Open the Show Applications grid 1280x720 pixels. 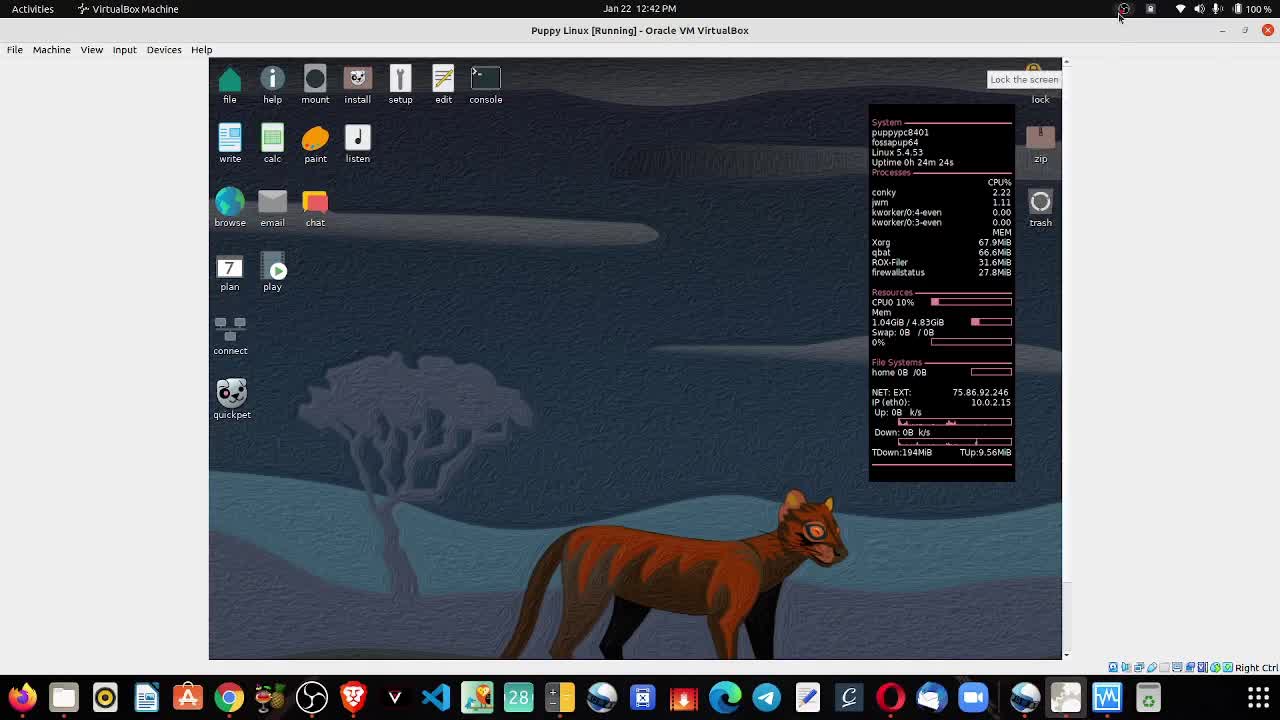click(1258, 697)
